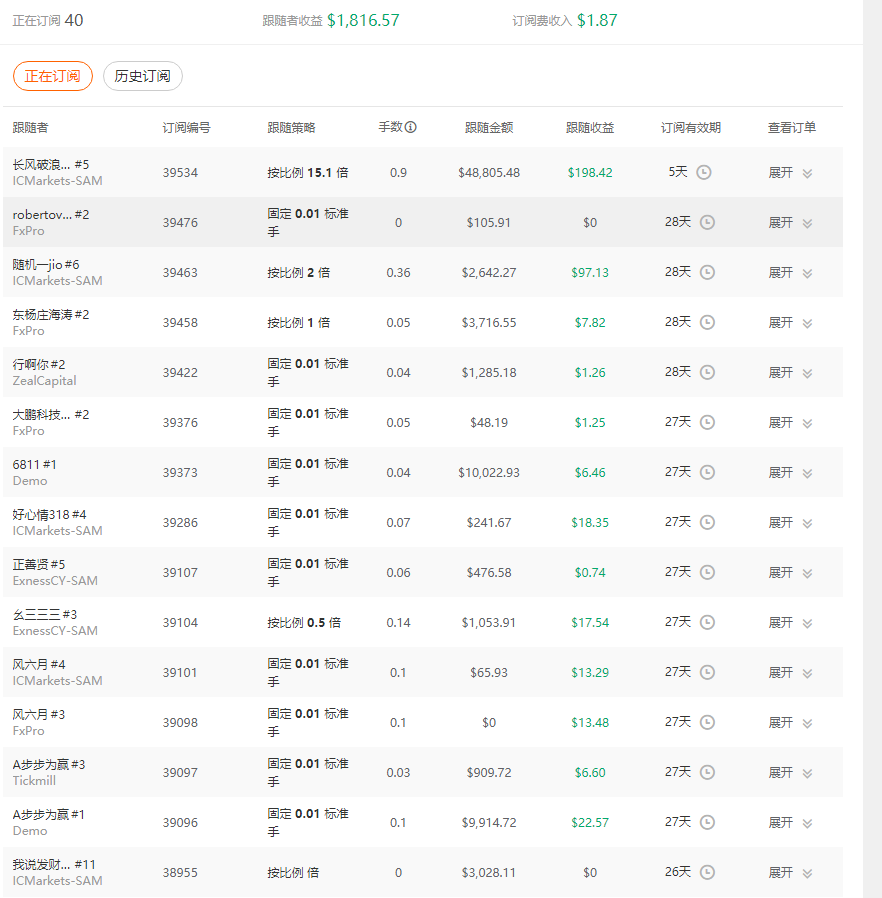882x898 pixels.
Task: Expand orders for 东杨庄海涛 #2 row
Action: click(790, 323)
